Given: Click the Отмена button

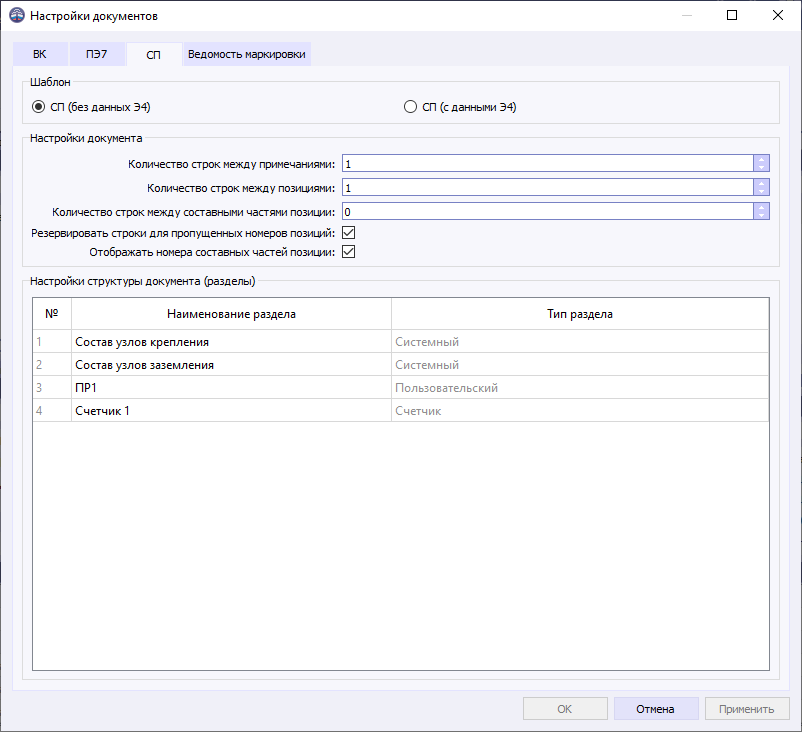Looking at the screenshot, I should pyautogui.click(x=656, y=708).
